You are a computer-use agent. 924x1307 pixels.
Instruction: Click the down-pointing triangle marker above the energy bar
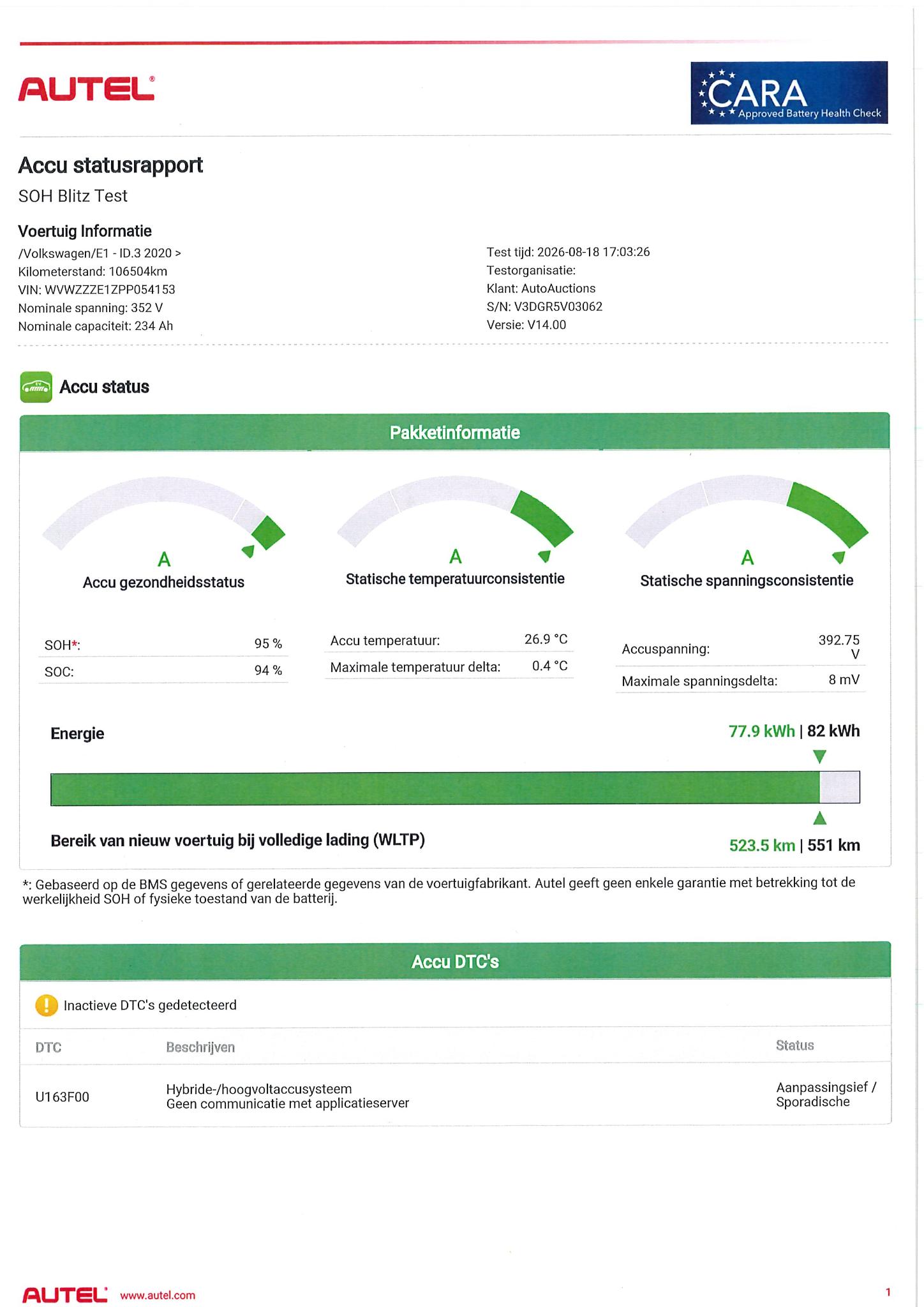pos(820,757)
